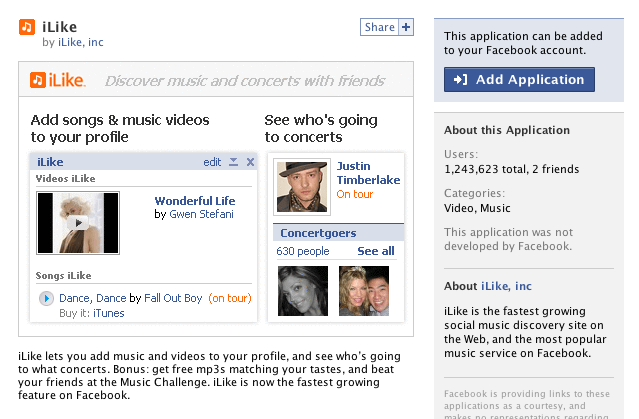Viewport: 639px width, 419px height.
Task: Click the iLike banner logo
Action: point(58,80)
